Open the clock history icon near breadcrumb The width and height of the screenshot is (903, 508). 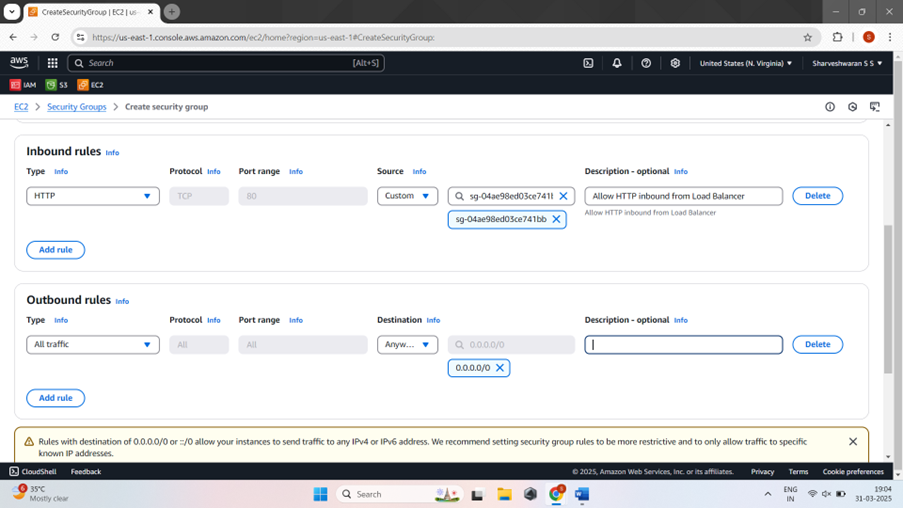click(852, 107)
